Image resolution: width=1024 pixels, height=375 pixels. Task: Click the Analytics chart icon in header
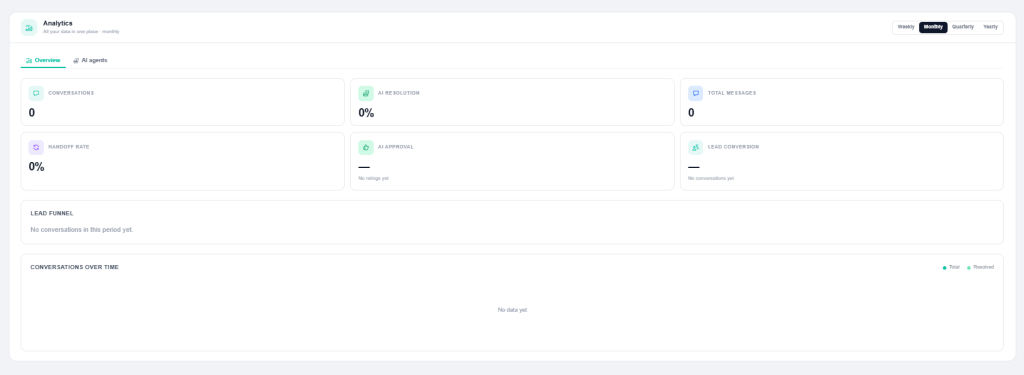tap(29, 27)
